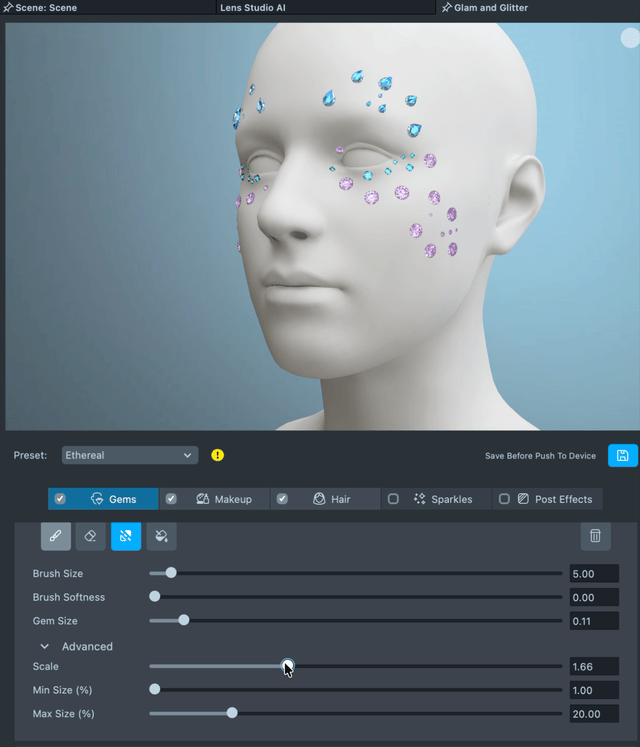Uncheck the Gems checkbox

(x=60, y=499)
